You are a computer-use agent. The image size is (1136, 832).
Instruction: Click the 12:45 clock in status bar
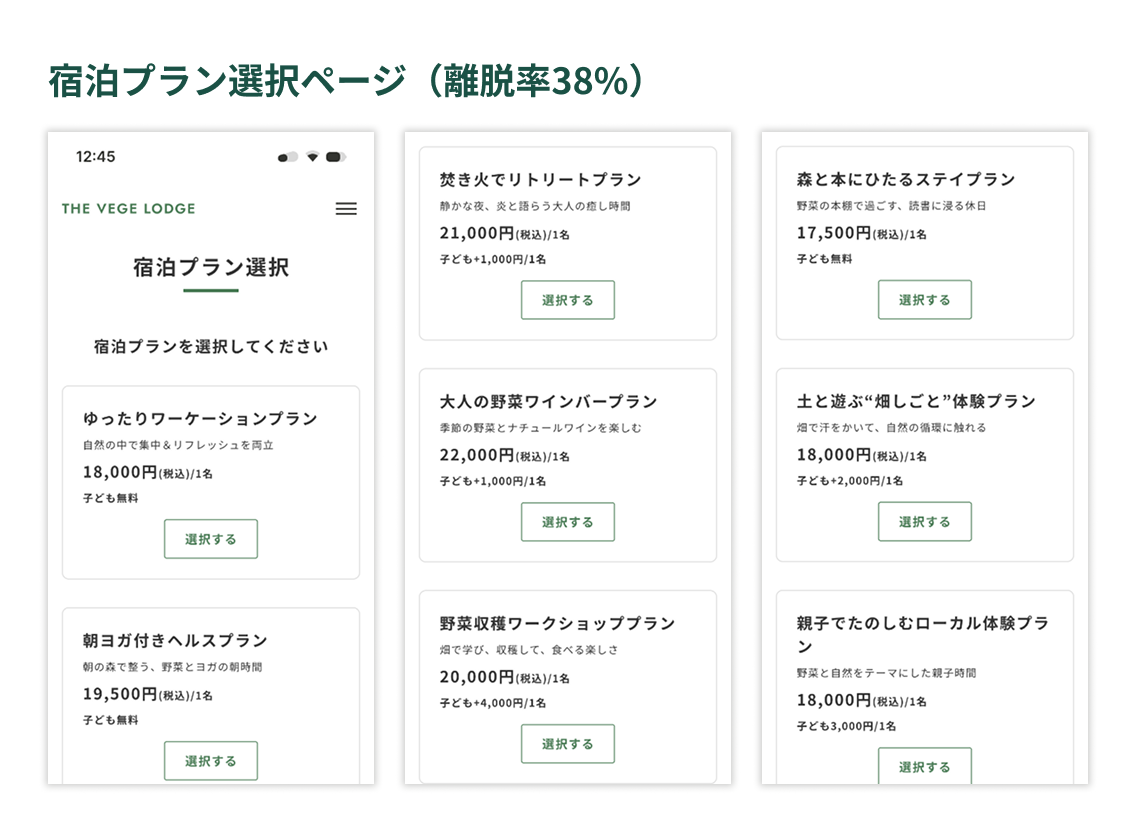(x=96, y=157)
